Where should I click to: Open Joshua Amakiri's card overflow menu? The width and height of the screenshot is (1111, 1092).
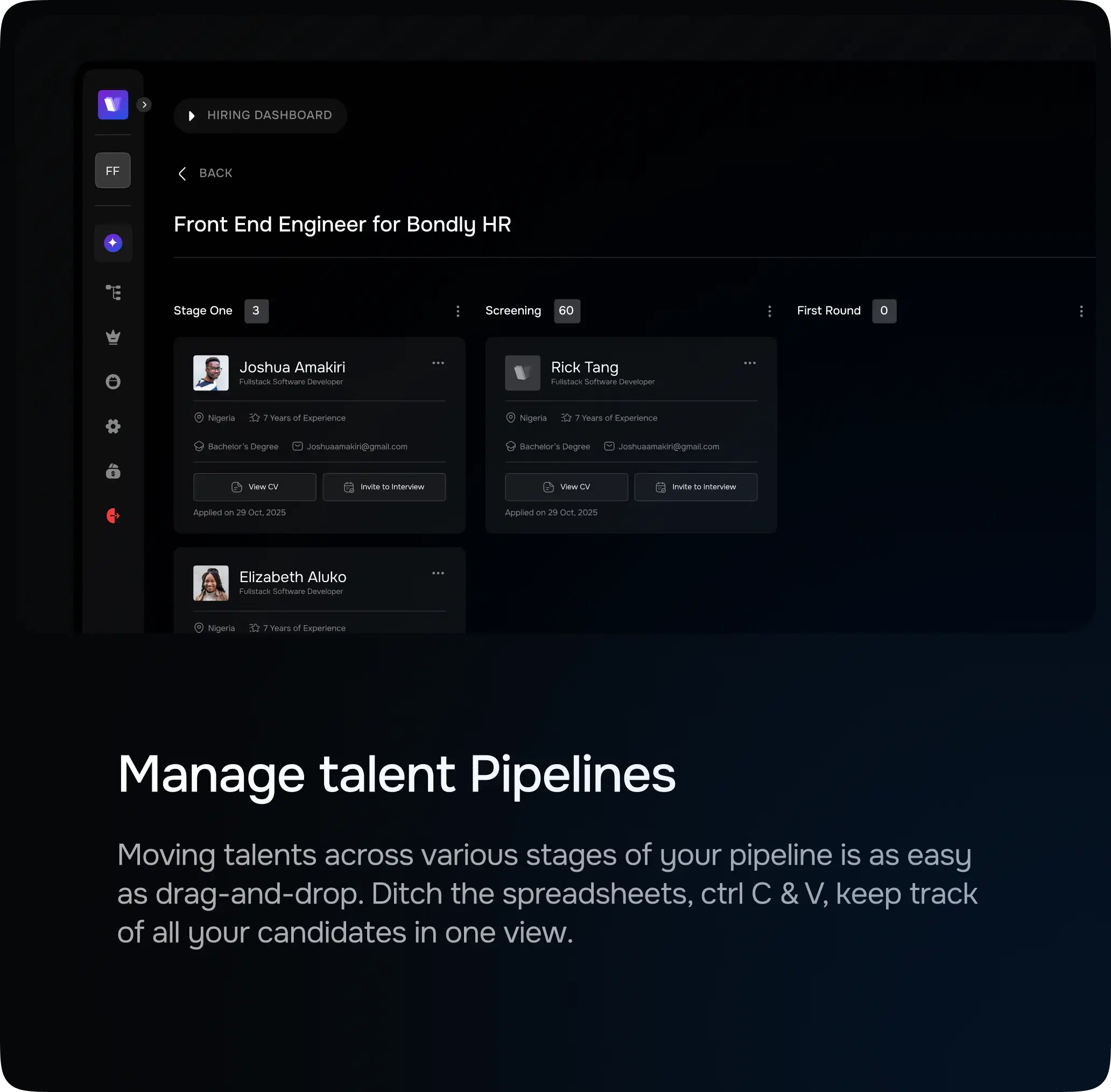438,362
